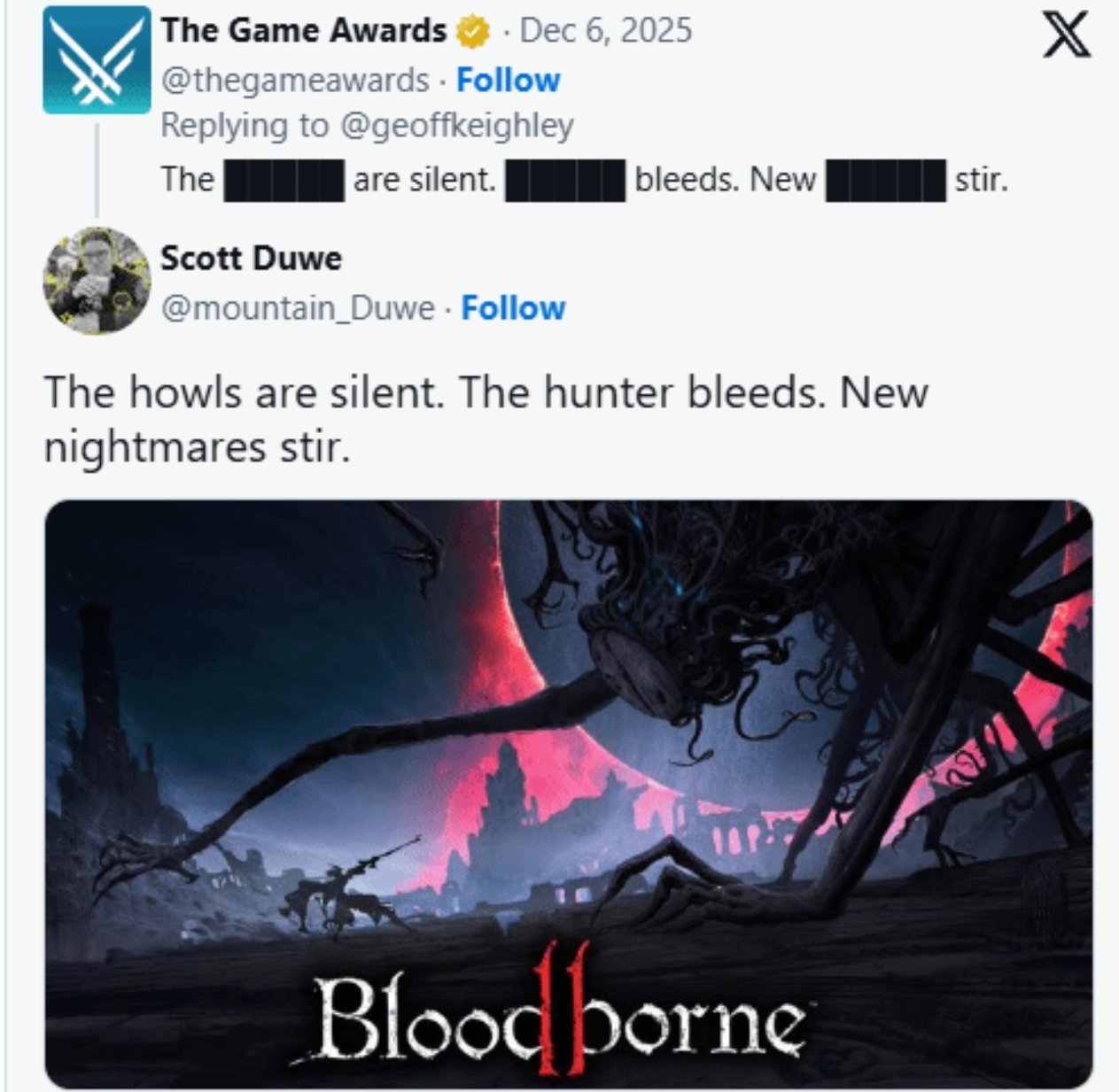Follow The Game Awards account
The height and width of the screenshot is (1092, 1119).
(x=508, y=80)
